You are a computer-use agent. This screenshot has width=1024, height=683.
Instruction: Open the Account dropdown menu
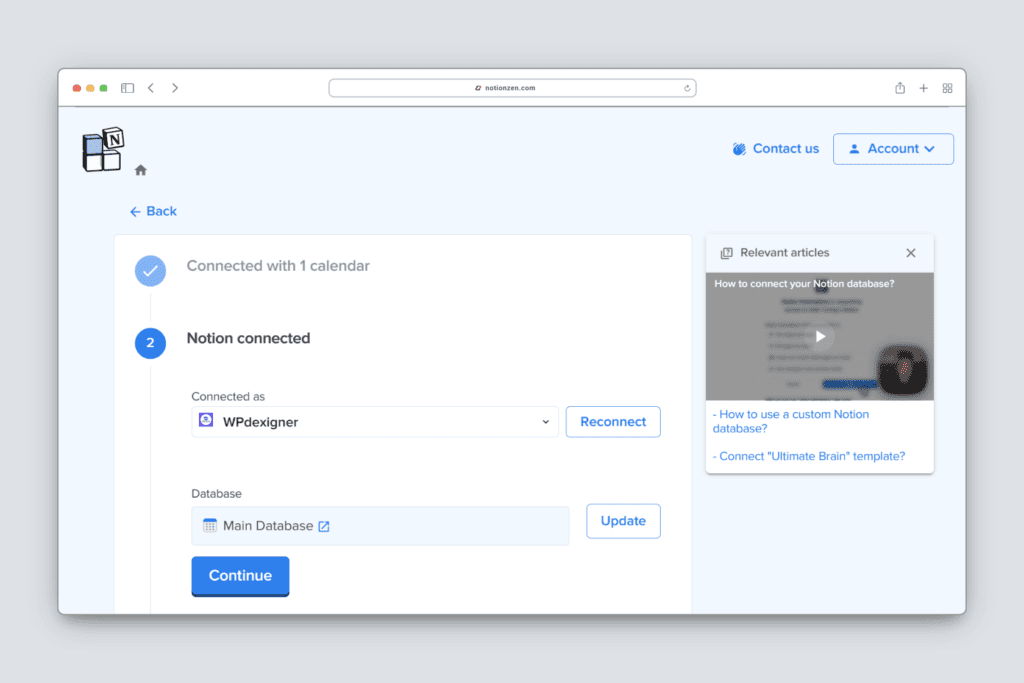(892, 149)
